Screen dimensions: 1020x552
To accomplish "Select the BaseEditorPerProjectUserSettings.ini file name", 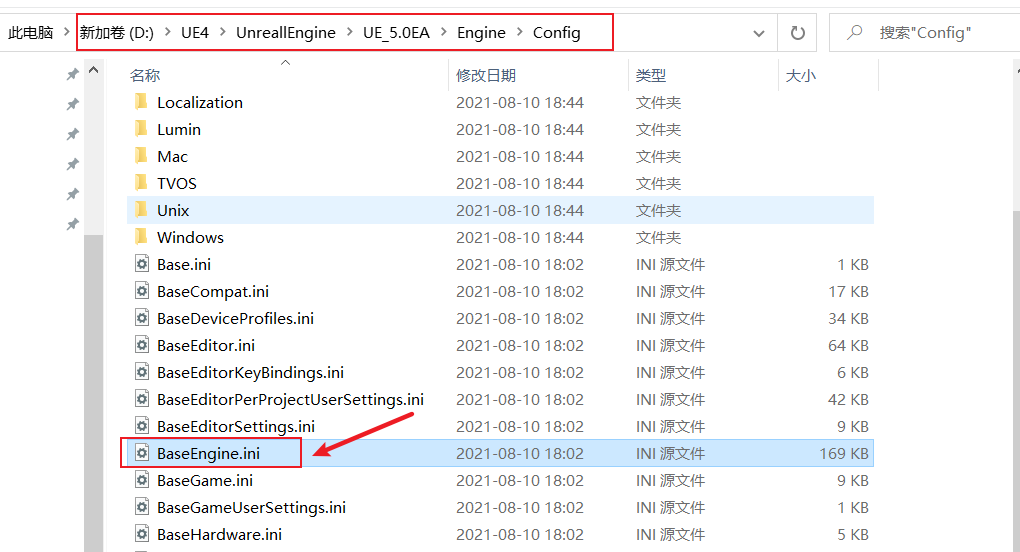I will (290, 399).
